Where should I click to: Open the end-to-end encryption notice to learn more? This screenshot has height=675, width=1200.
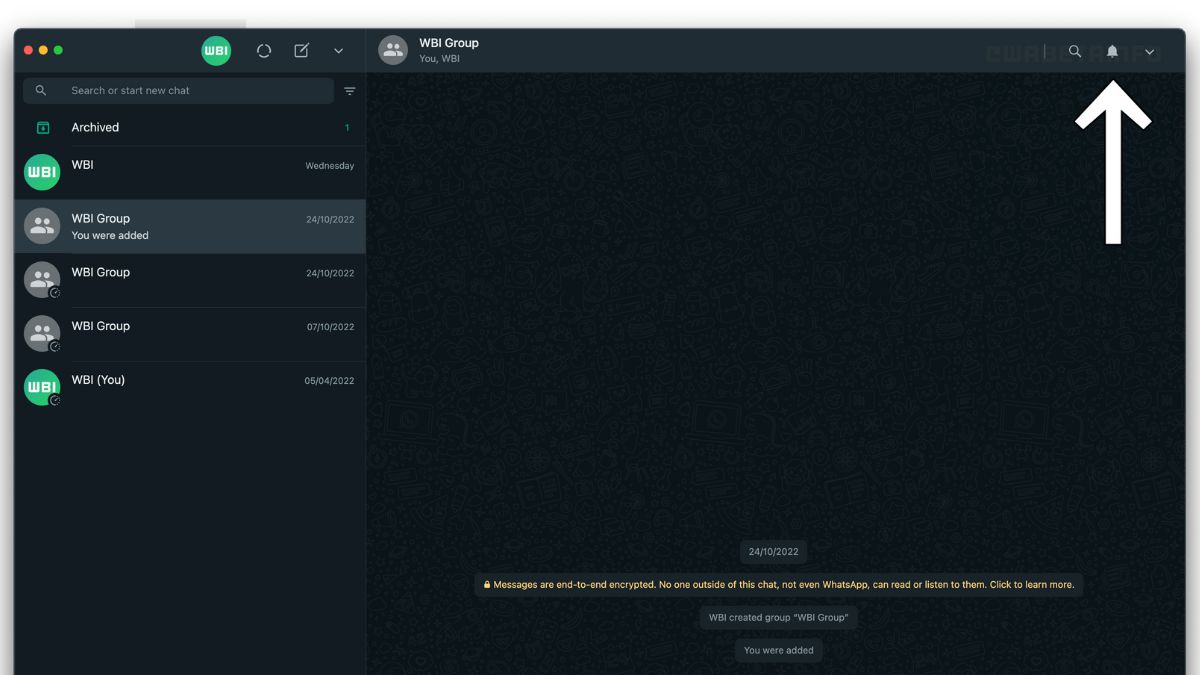point(779,585)
